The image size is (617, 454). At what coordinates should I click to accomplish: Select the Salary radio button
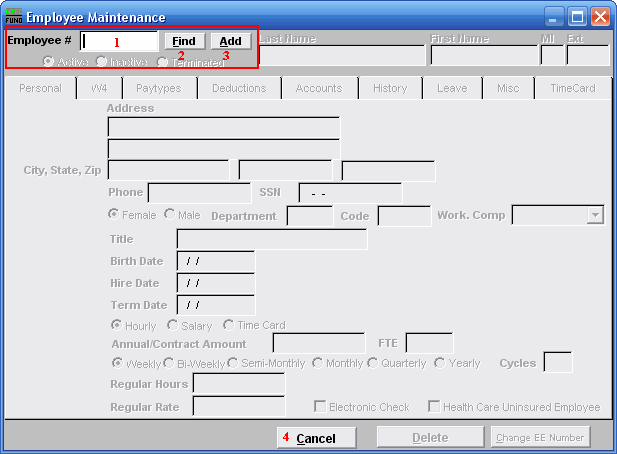pyautogui.click(x=174, y=325)
